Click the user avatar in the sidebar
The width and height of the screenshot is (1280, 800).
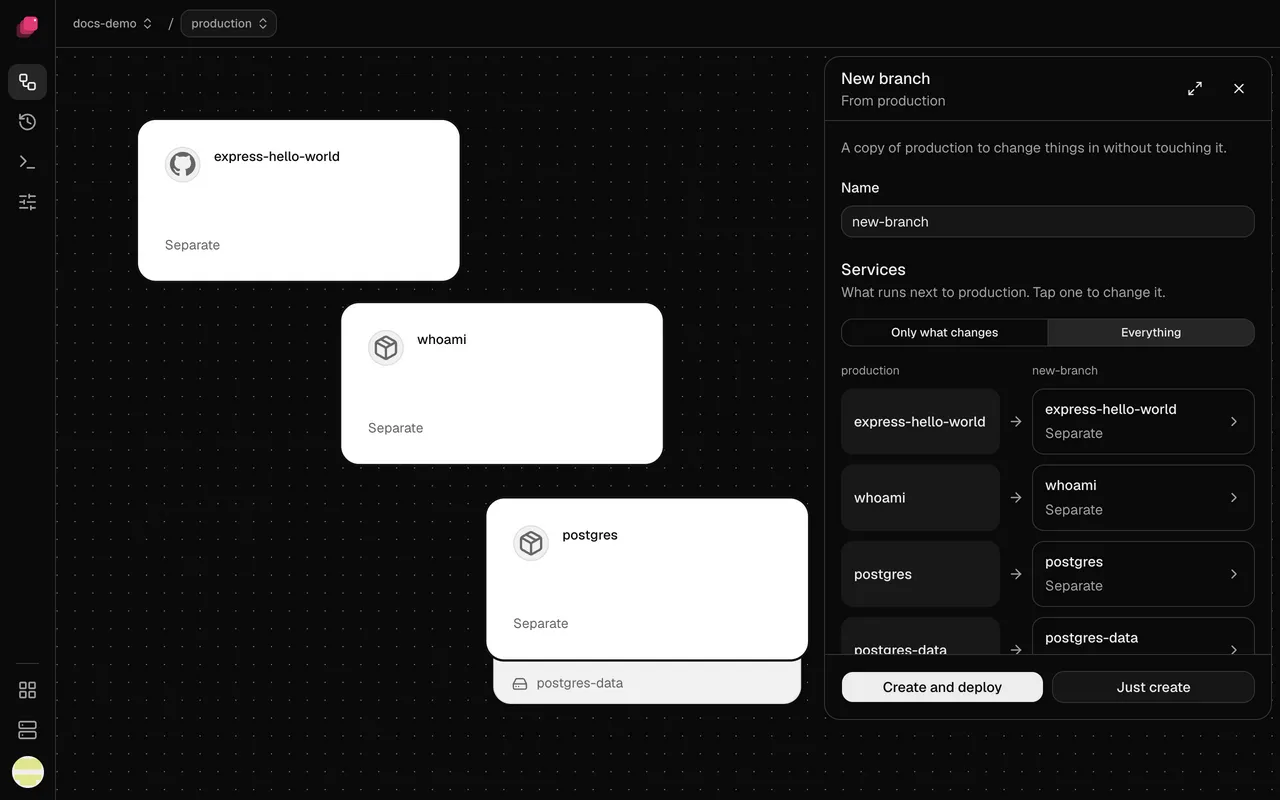coord(28,771)
